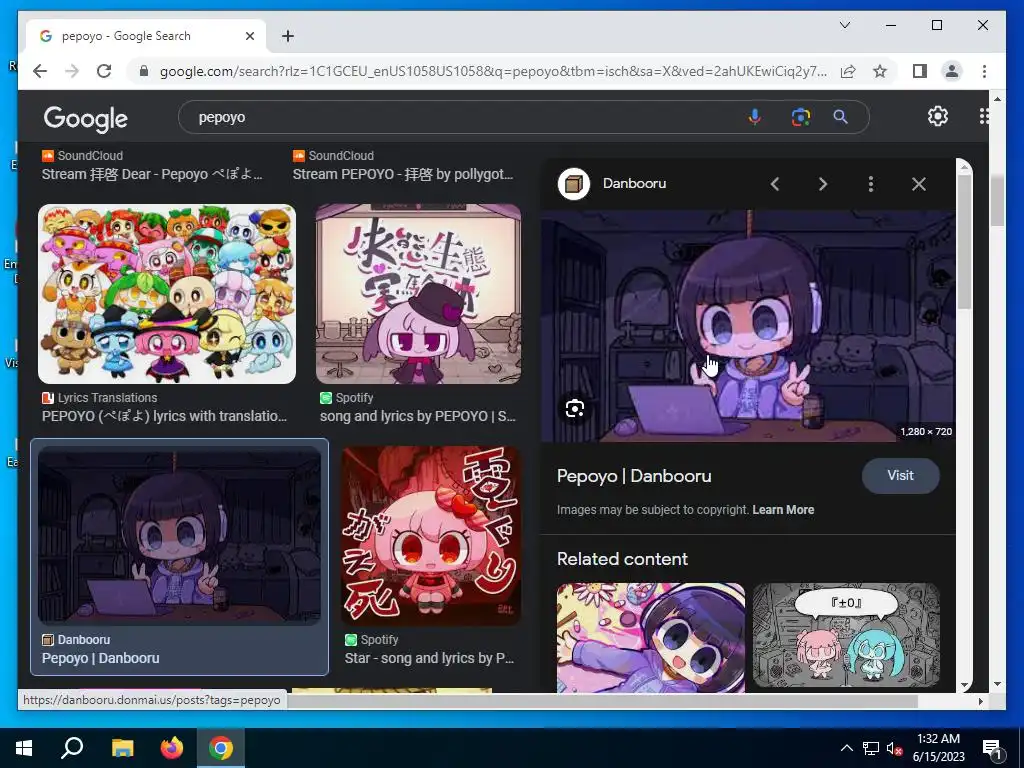Switch to Chrome on the taskbar
The height and width of the screenshot is (768, 1024).
click(x=221, y=748)
